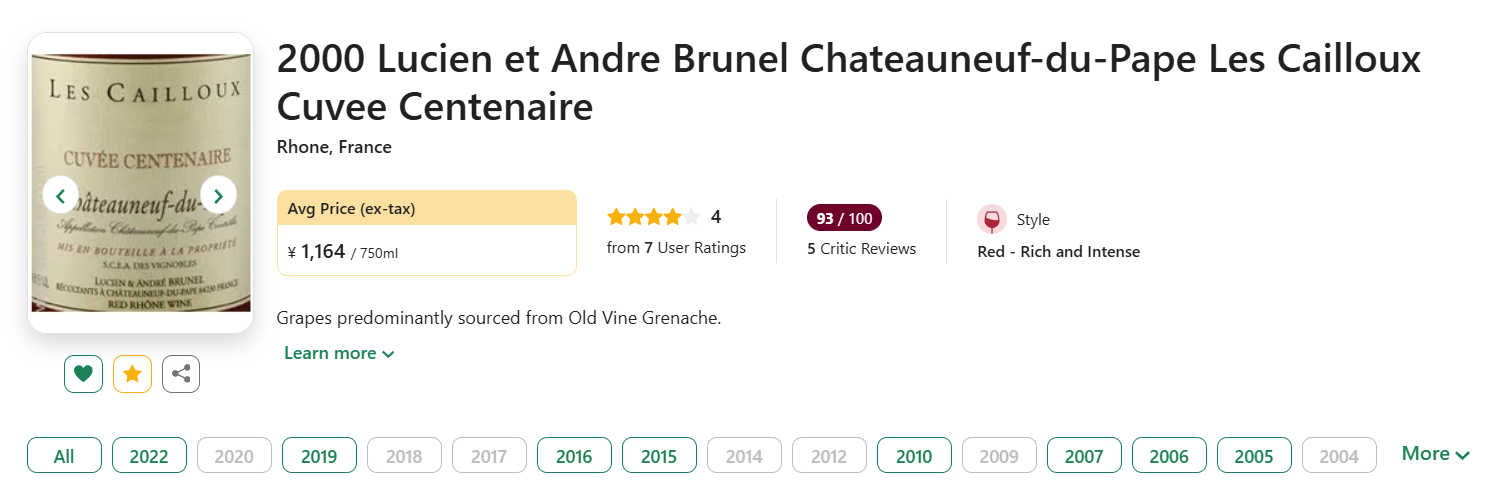1486x488 pixels.
Task: Expand Learn more description
Action: (339, 353)
